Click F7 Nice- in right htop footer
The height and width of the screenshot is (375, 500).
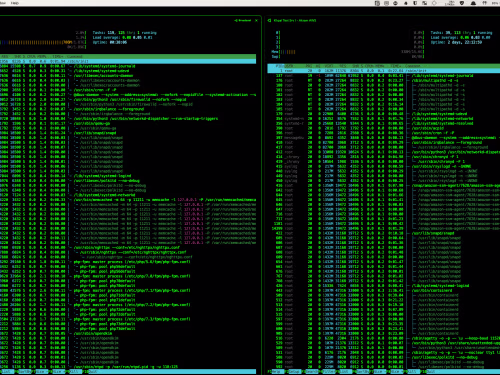pos(378,371)
